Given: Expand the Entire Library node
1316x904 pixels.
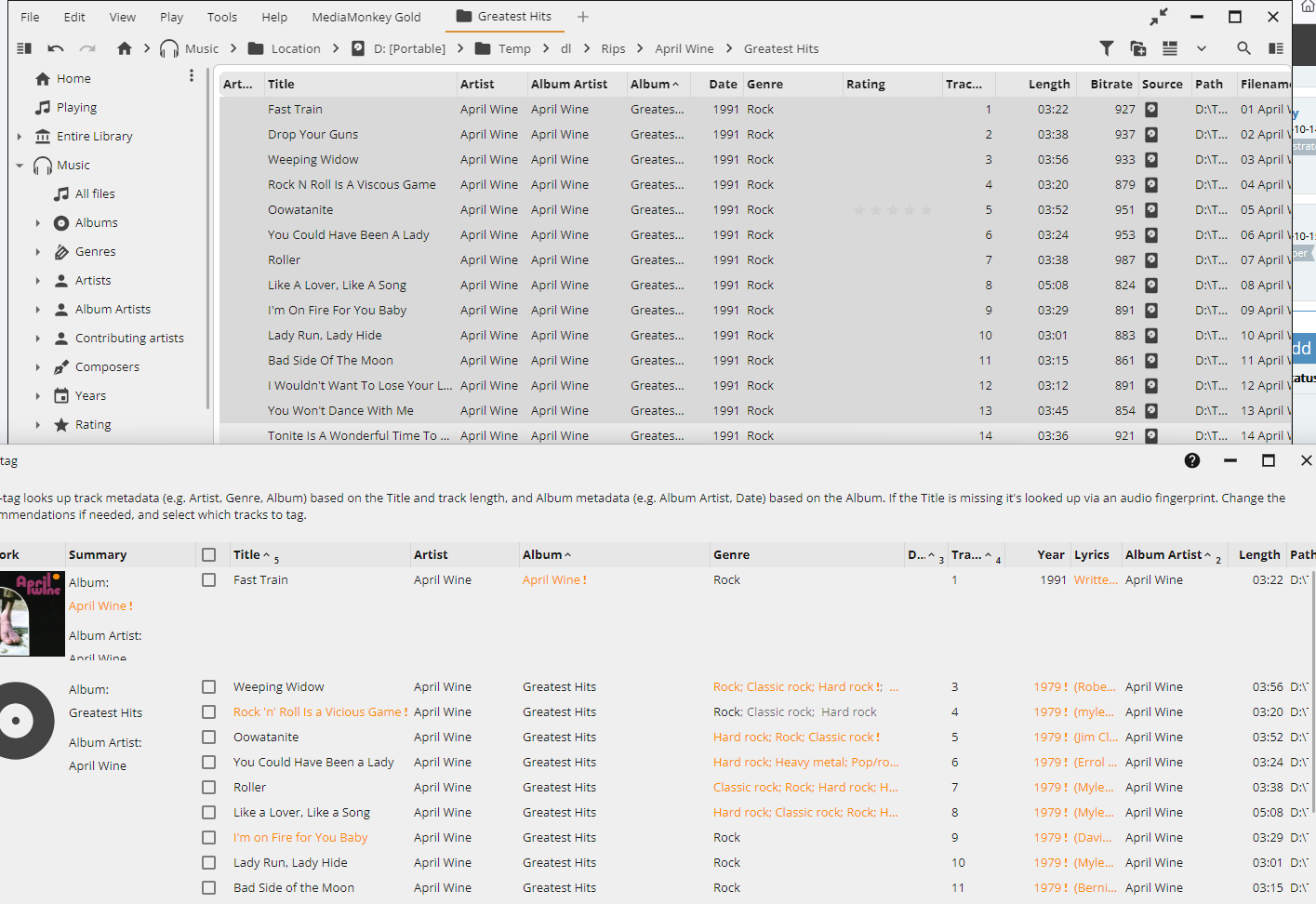Looking at the screenshot, I should (x=20, y=137).
